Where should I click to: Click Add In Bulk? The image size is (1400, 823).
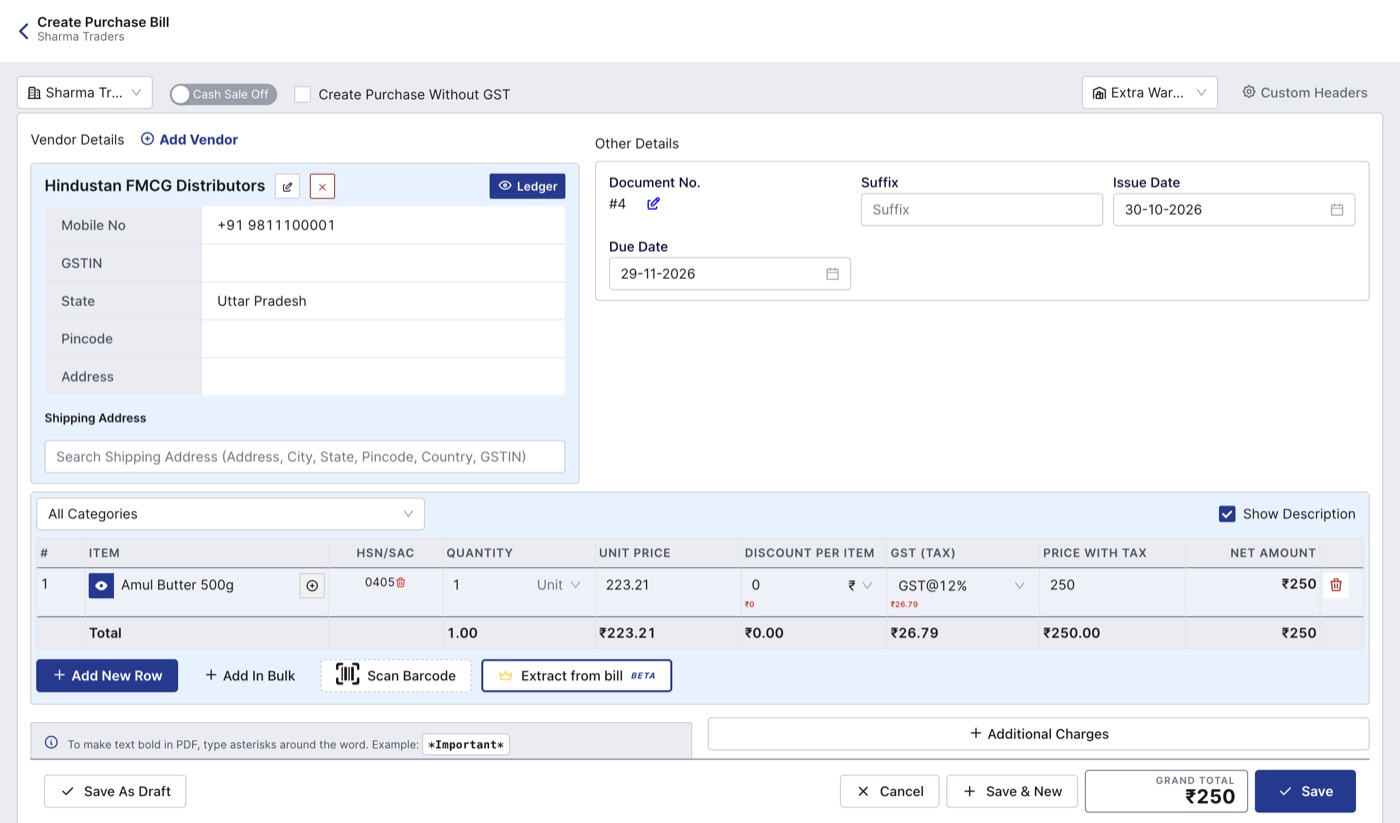click(x=250, y=676)
